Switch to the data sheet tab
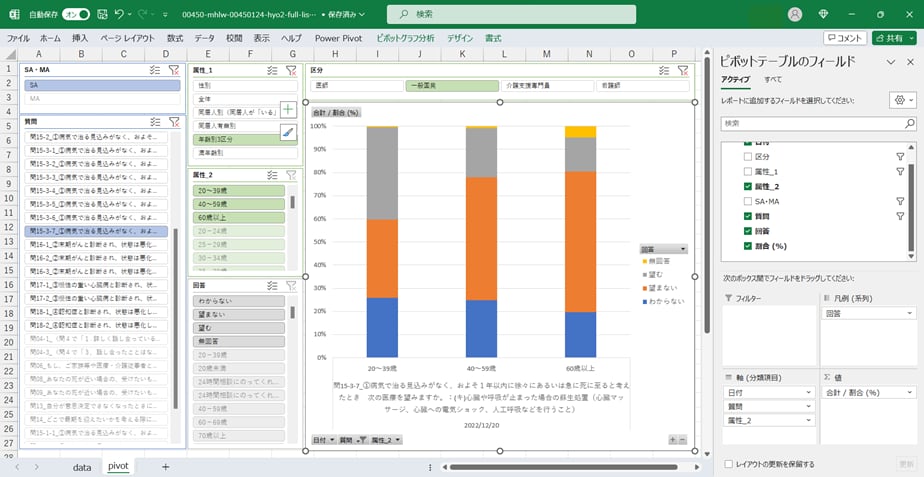This screenshot has width=924, height=477. pos(82,466)
